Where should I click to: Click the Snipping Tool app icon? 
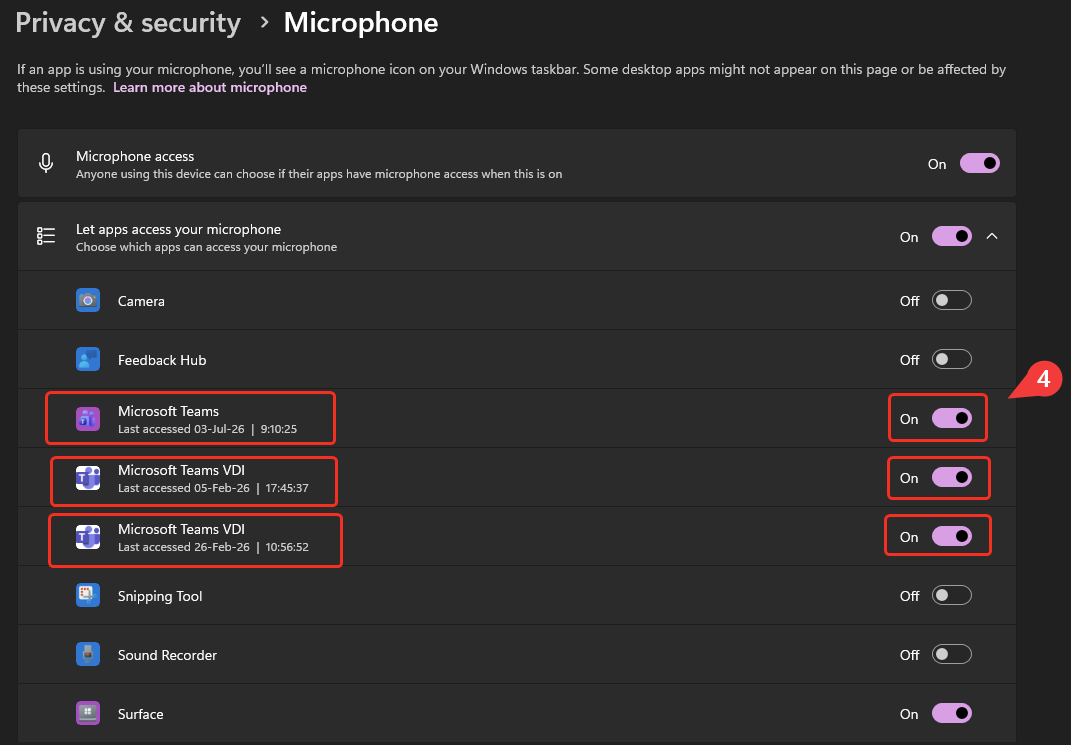[87, 595]
